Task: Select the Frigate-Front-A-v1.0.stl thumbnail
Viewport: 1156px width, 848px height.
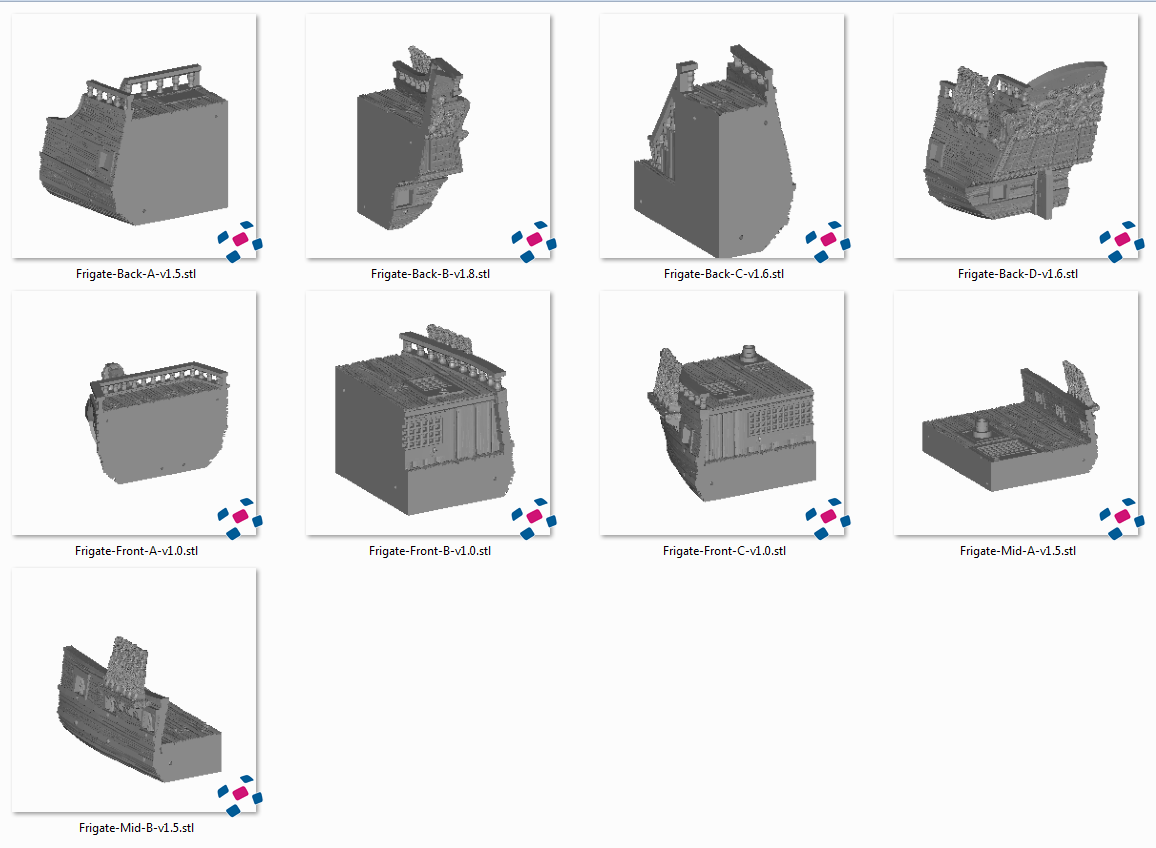Action: click(x=134, y=413)
